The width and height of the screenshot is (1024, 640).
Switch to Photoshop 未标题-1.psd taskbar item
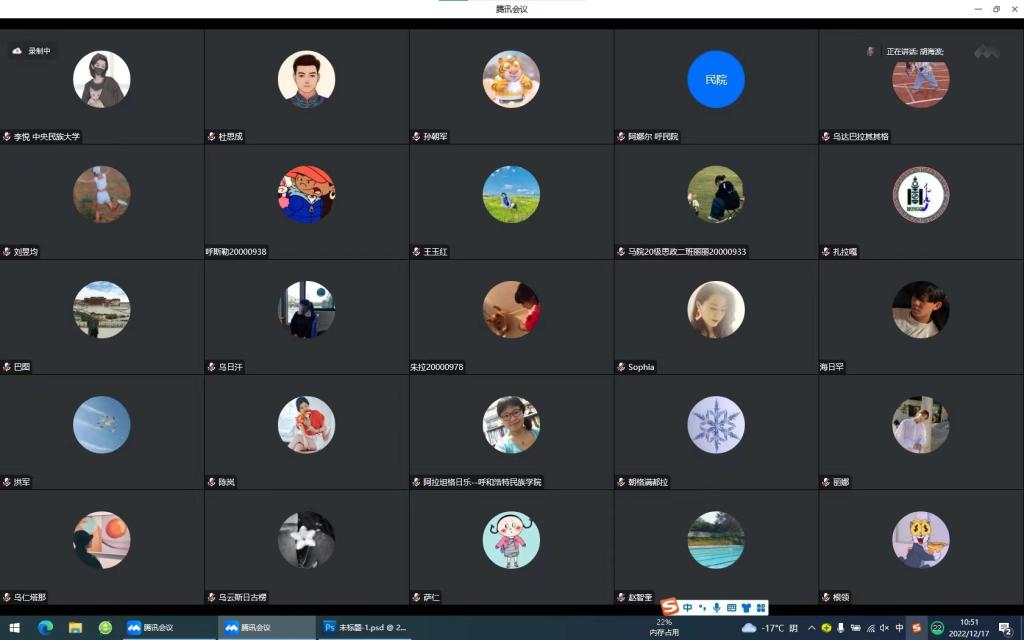(366, 628)
